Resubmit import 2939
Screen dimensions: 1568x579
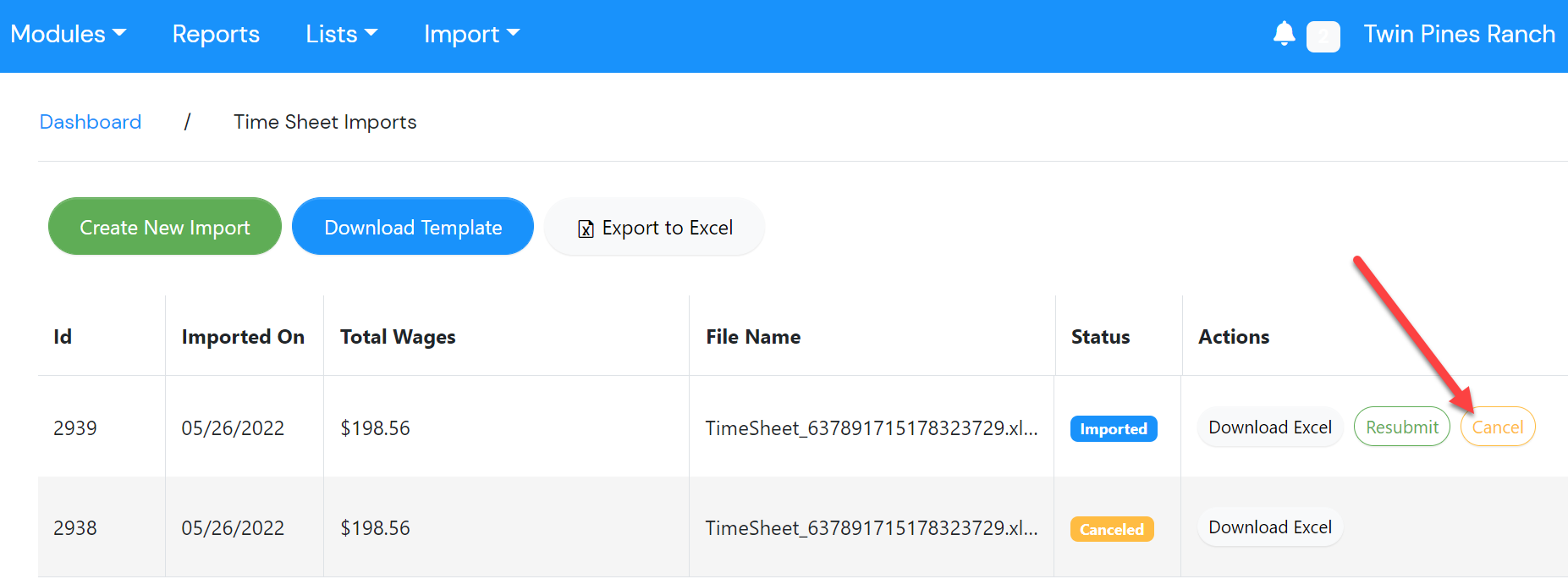click(x=1402, y=427)
